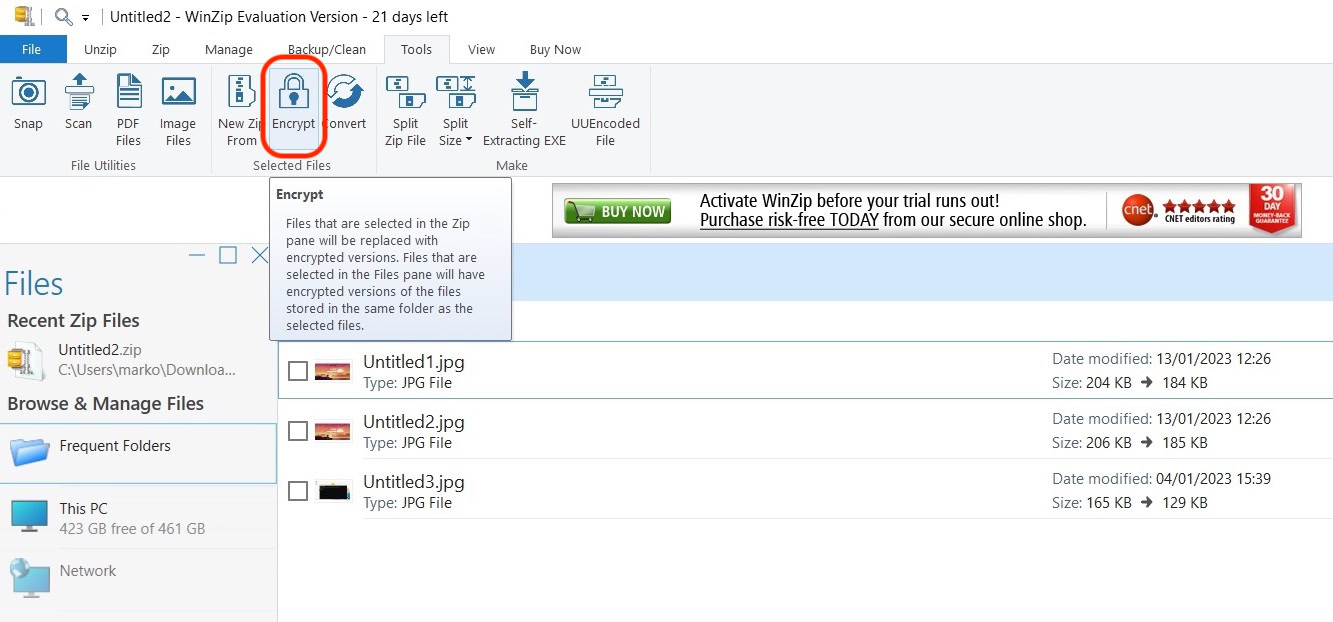Click the Untitled2.jpg file name
Screen dimensions: 1333x622
click(x=413, y=422)
